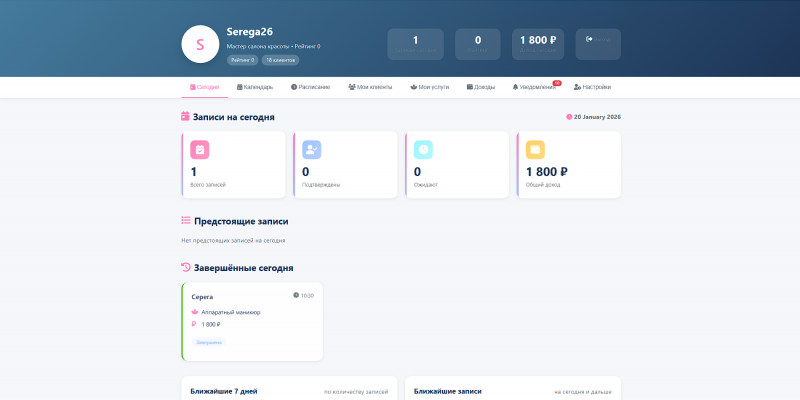Viewport: 800px width, 400px height.
Task: Click the blue confirmed user-check icon
Action: point(311,149)
